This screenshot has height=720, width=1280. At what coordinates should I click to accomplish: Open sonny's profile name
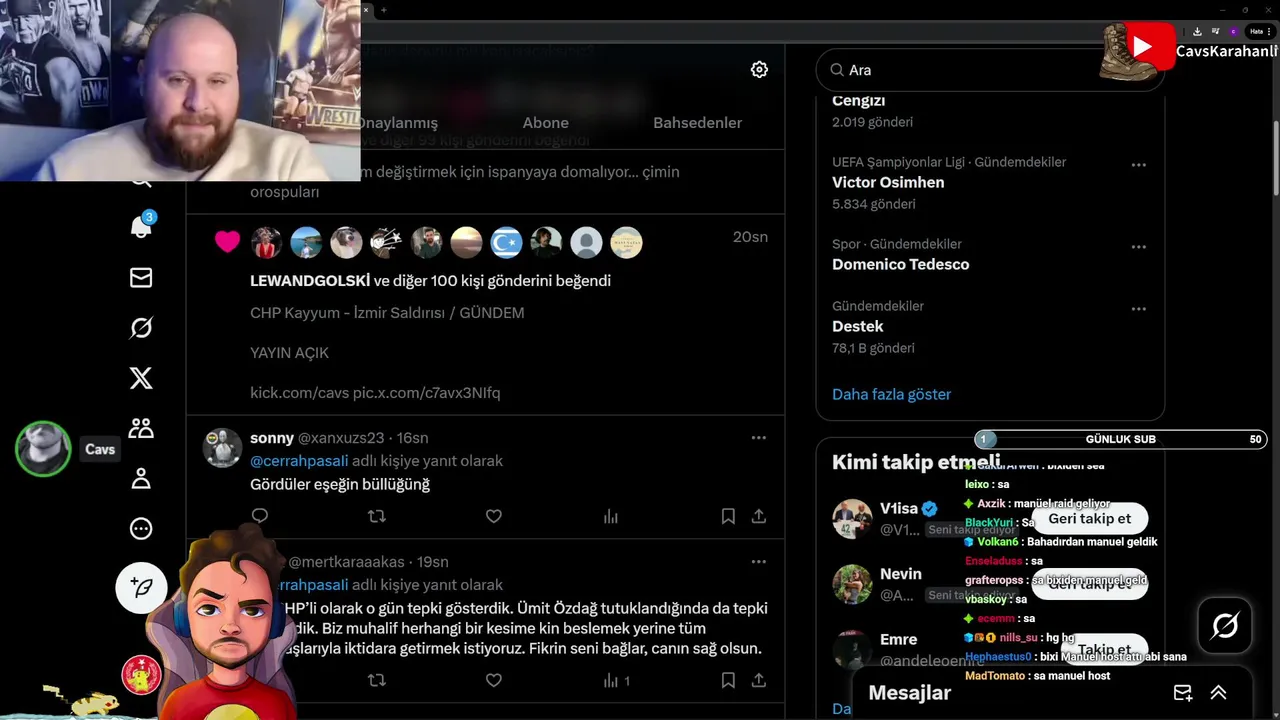[x=272, y=438]
